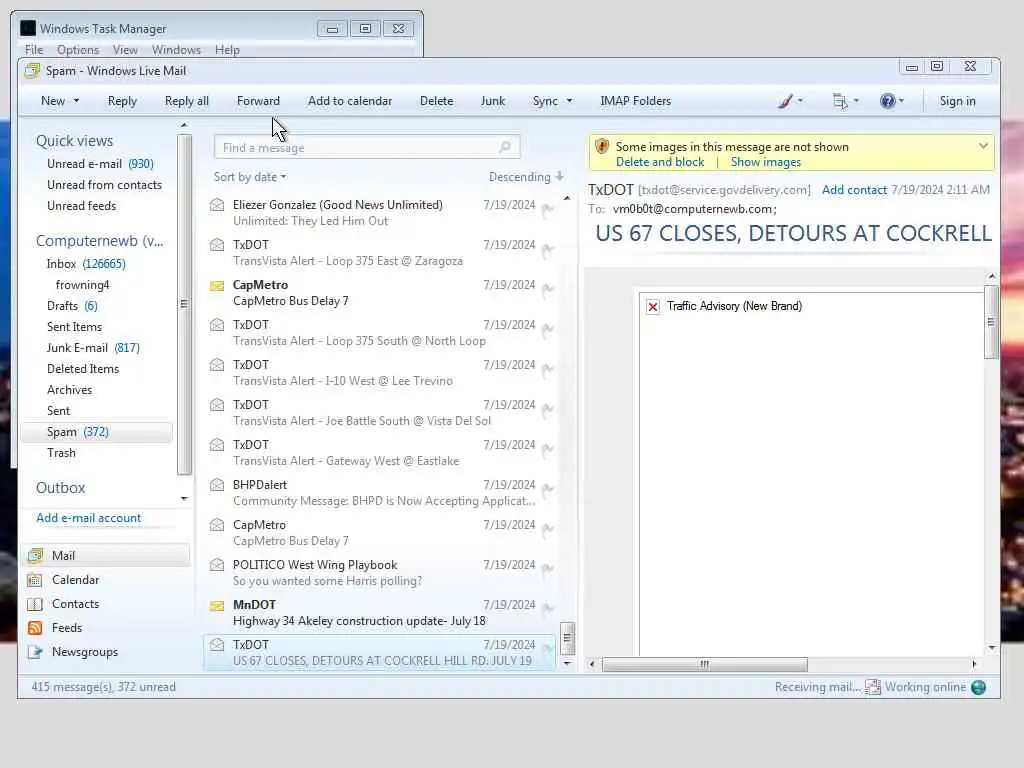Open Windows menu in Windows Task Manager
Screen dimensions: 1024x768
[x=176, y=50]
